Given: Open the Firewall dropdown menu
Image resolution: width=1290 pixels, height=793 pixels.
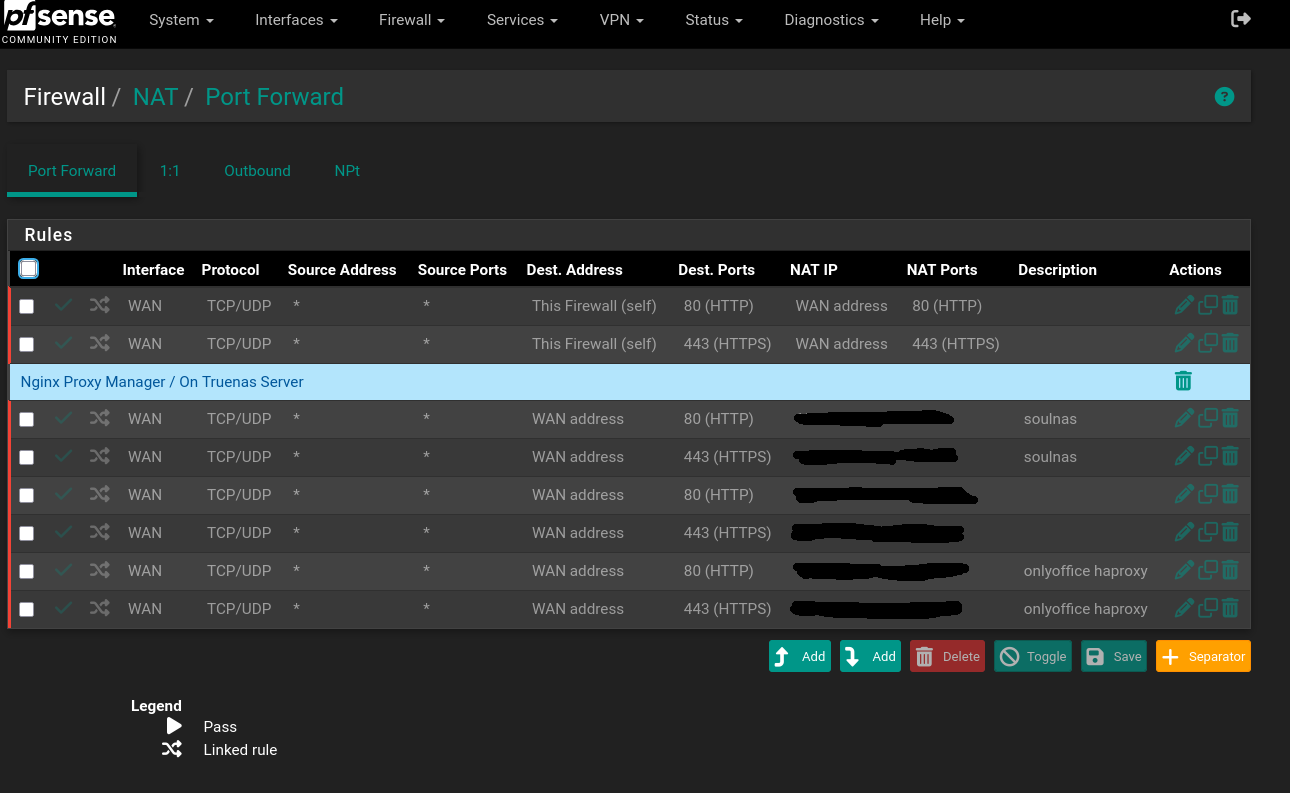Looking at the screenshot, I should tap(411, 20).
